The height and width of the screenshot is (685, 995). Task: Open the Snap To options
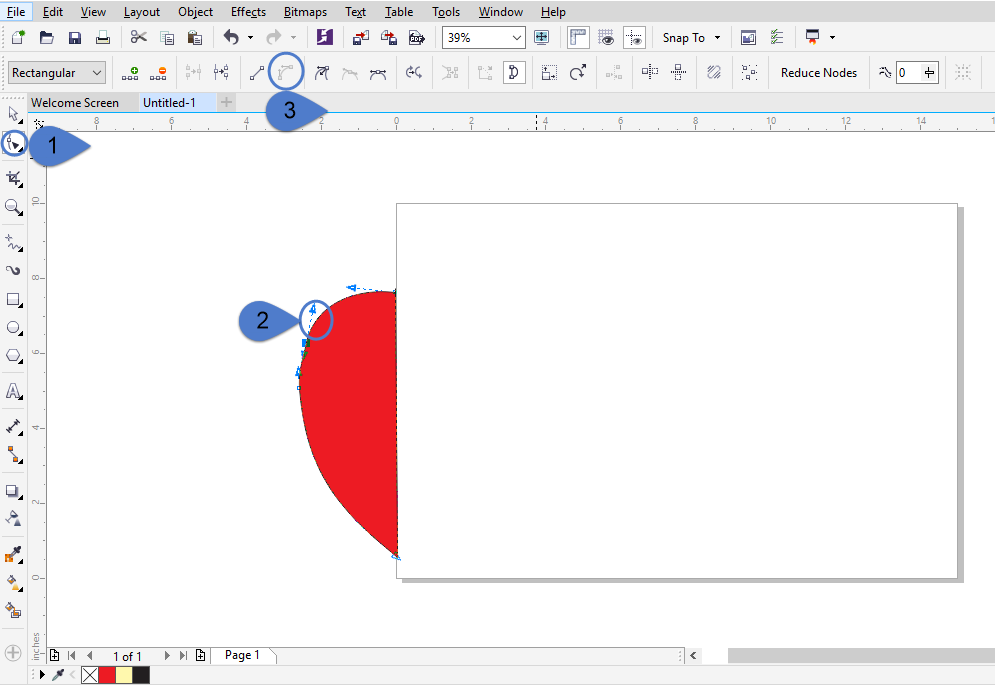click(x=690, y=37)
